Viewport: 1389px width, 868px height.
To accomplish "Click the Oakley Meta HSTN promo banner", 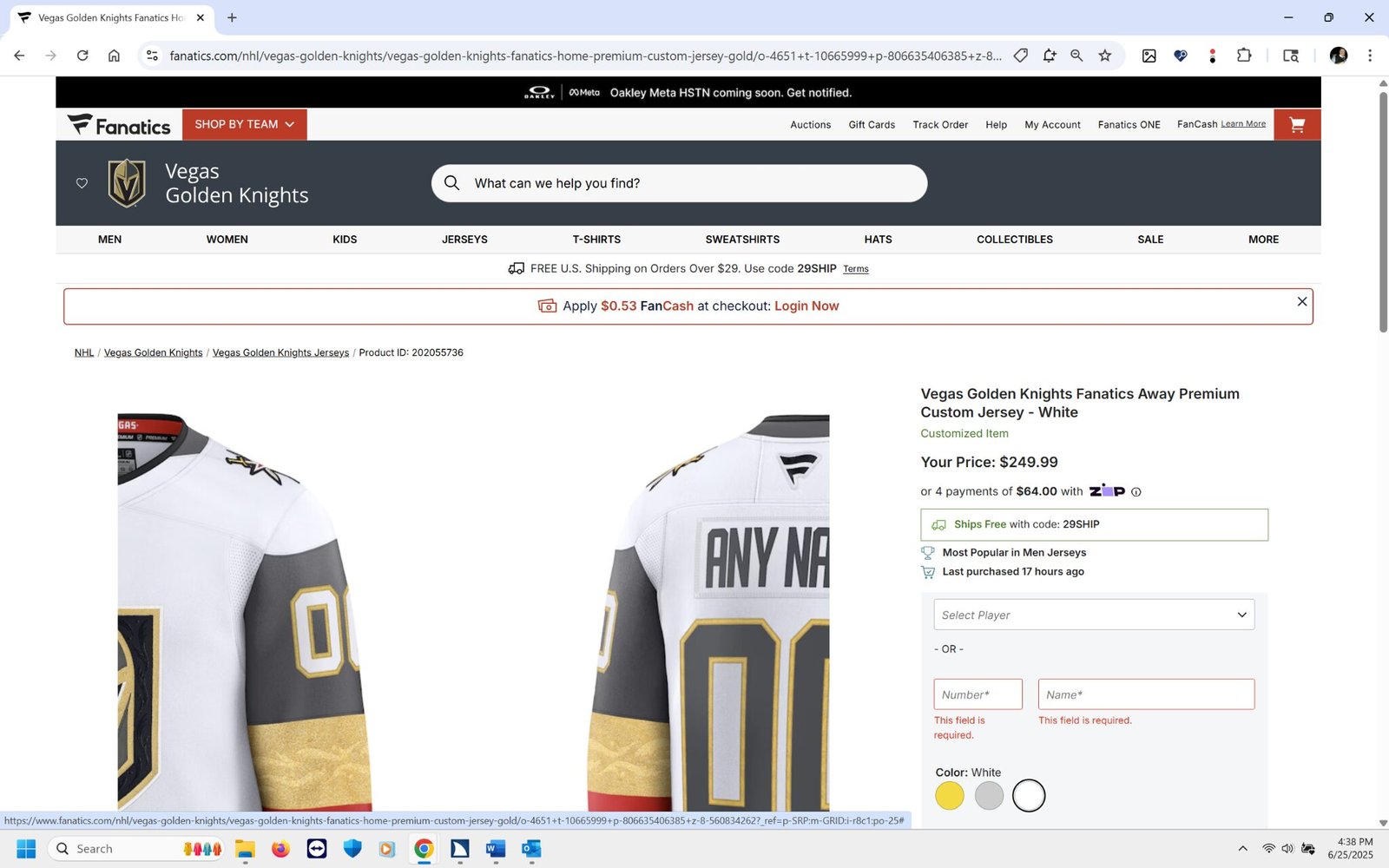I will (688, 93).
